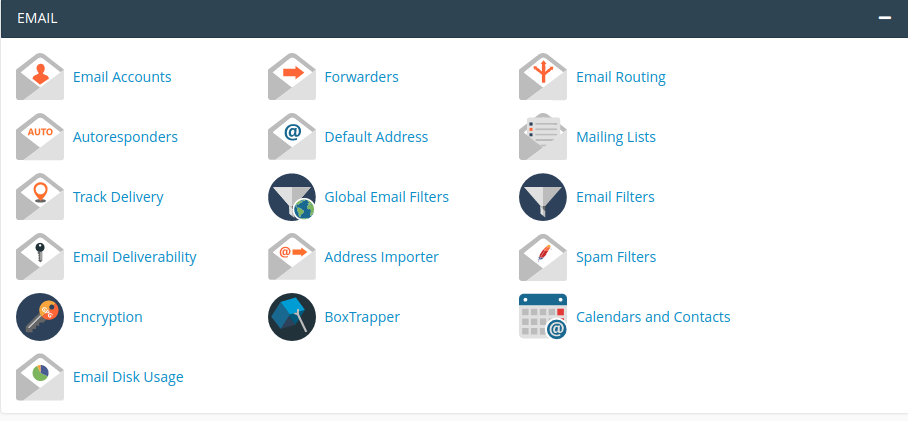The width and height of the screenshot is (908, 421).
Task: Click the Mailing Lists icon
Action: (x=543, y=137)
